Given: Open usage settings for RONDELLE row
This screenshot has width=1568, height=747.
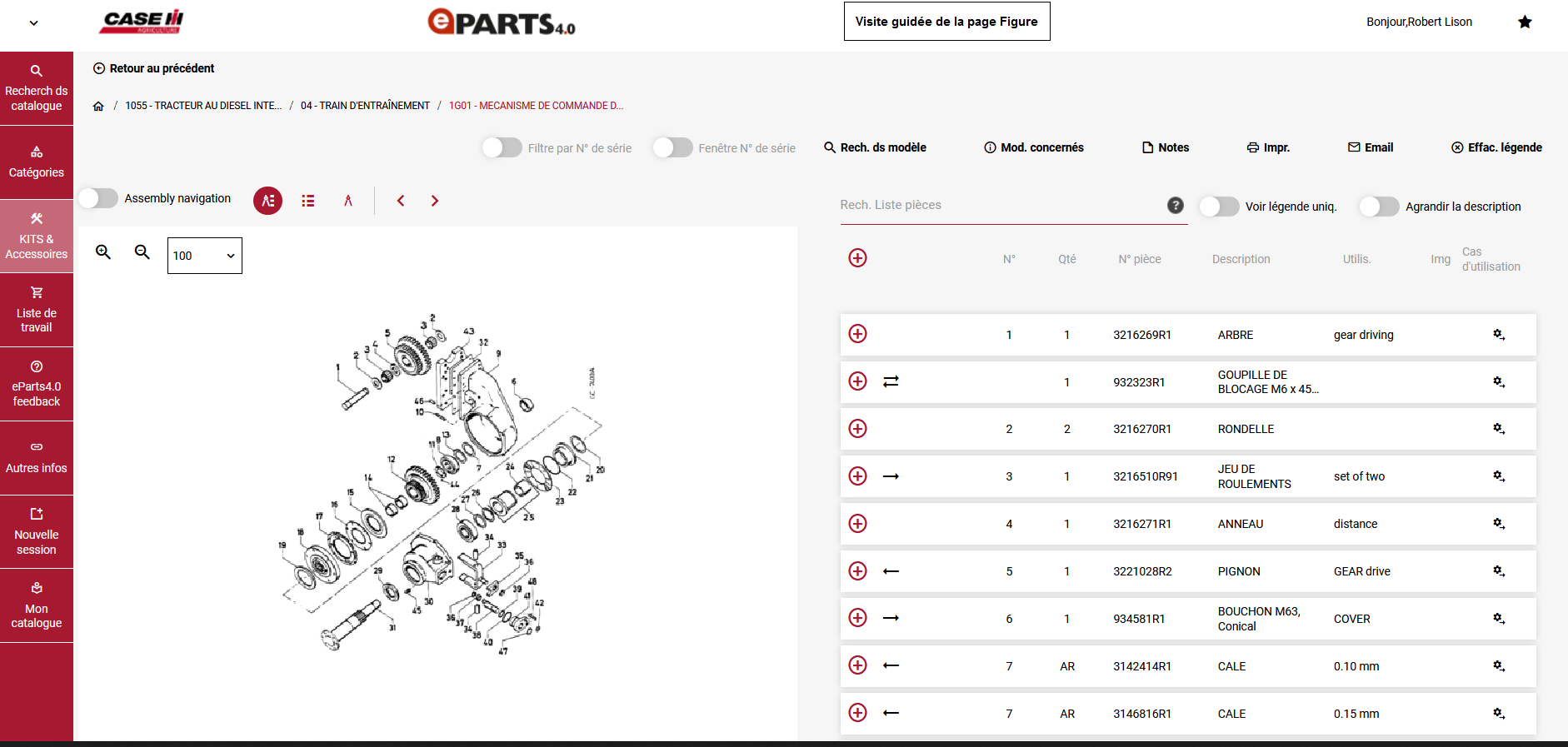Looking at the screenshot, I should coord(1499,429).
